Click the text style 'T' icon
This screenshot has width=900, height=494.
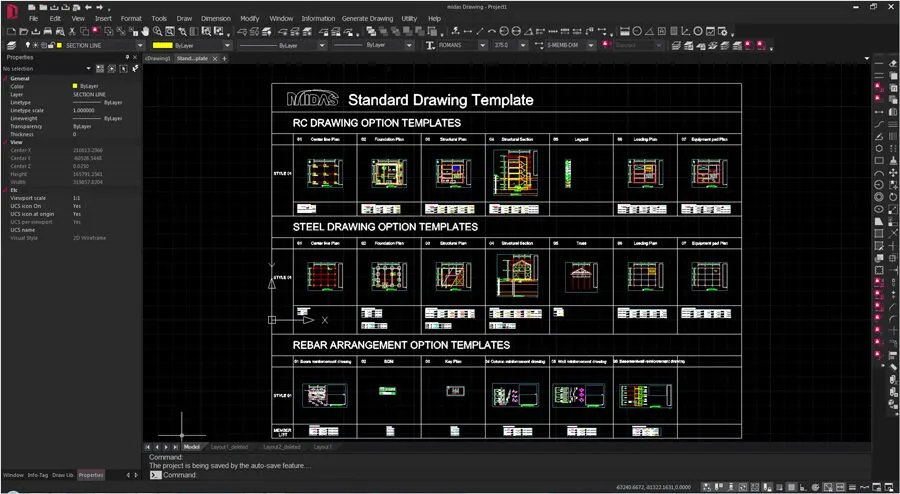(x=431, y=45)
